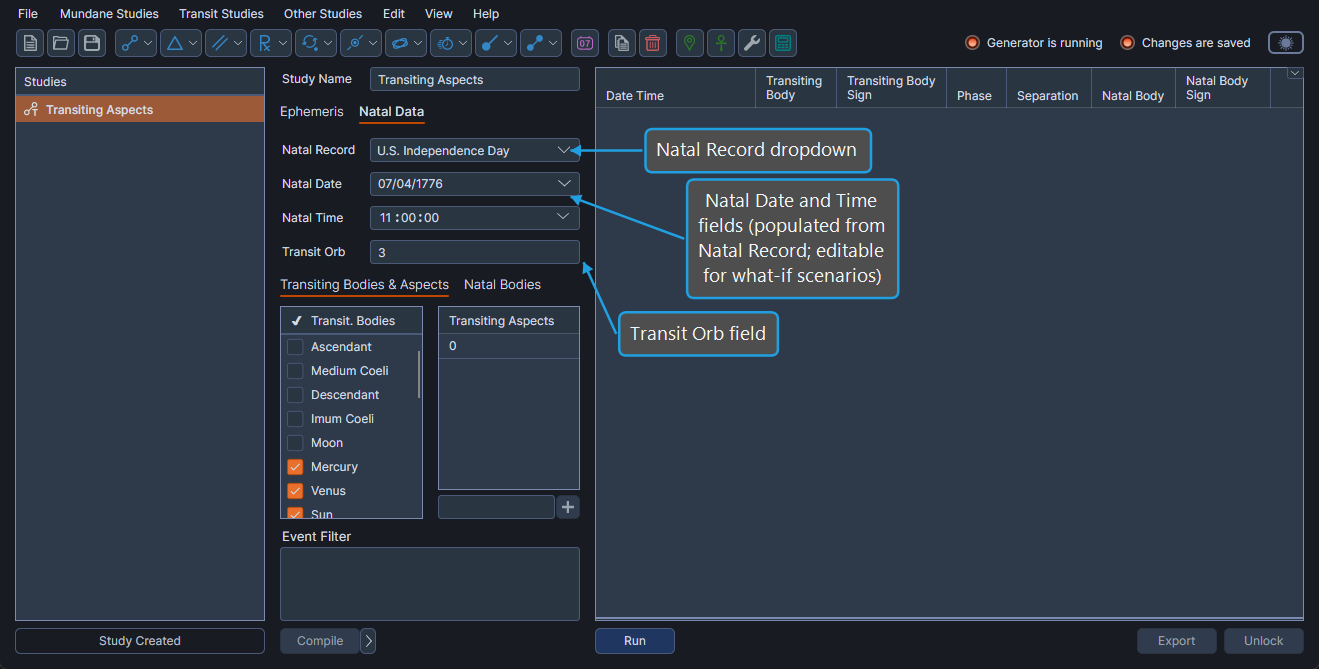The height and width of the screenshot is (669, 1319).
Task: Select the star-with-line study tool
Action: tap(361, 43)
